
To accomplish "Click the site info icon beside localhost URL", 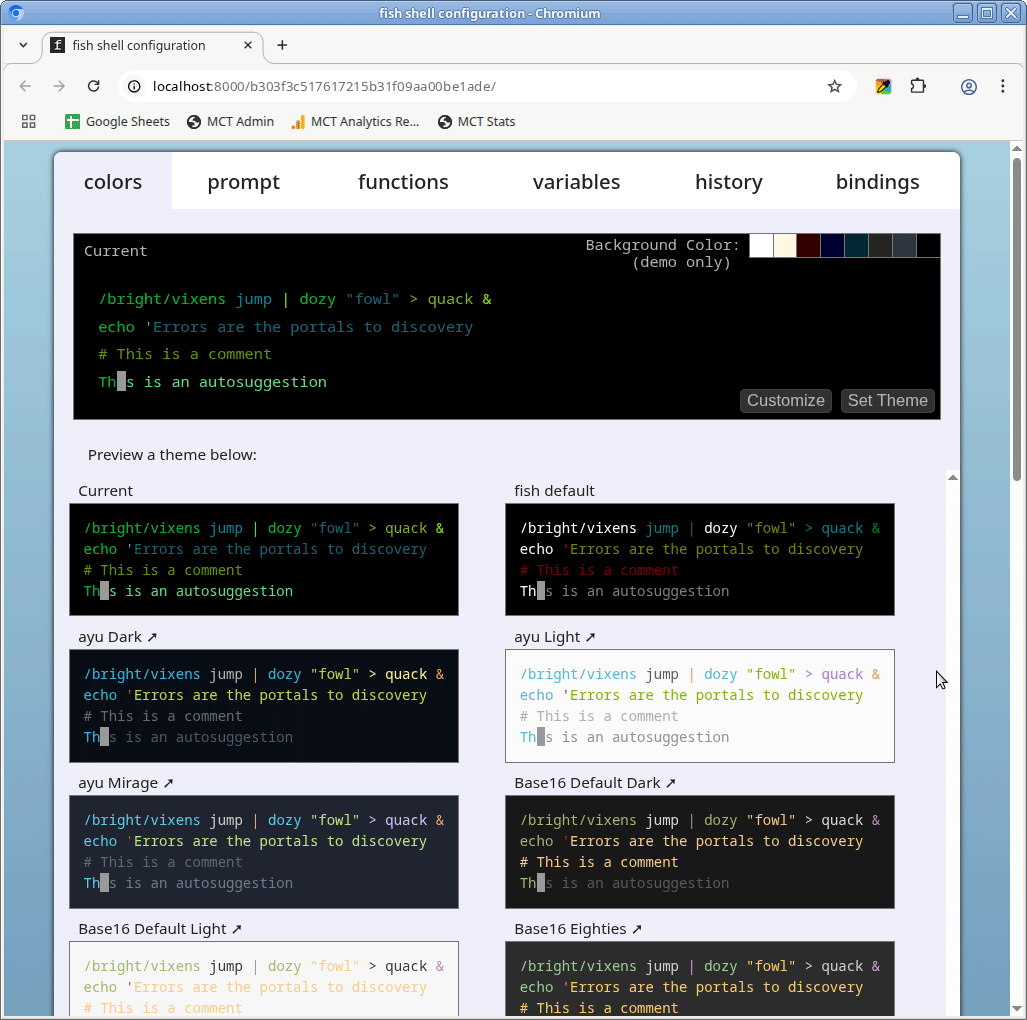I will point(134,86).
